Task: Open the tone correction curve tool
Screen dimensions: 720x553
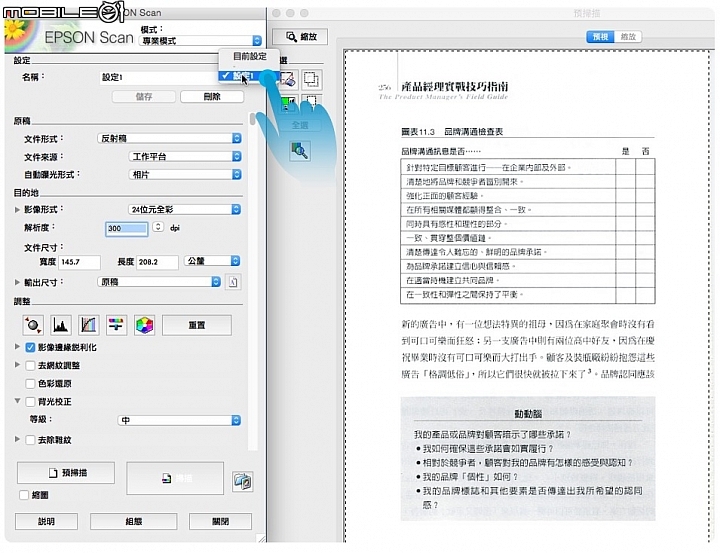Action: click(x=89, y=325)
